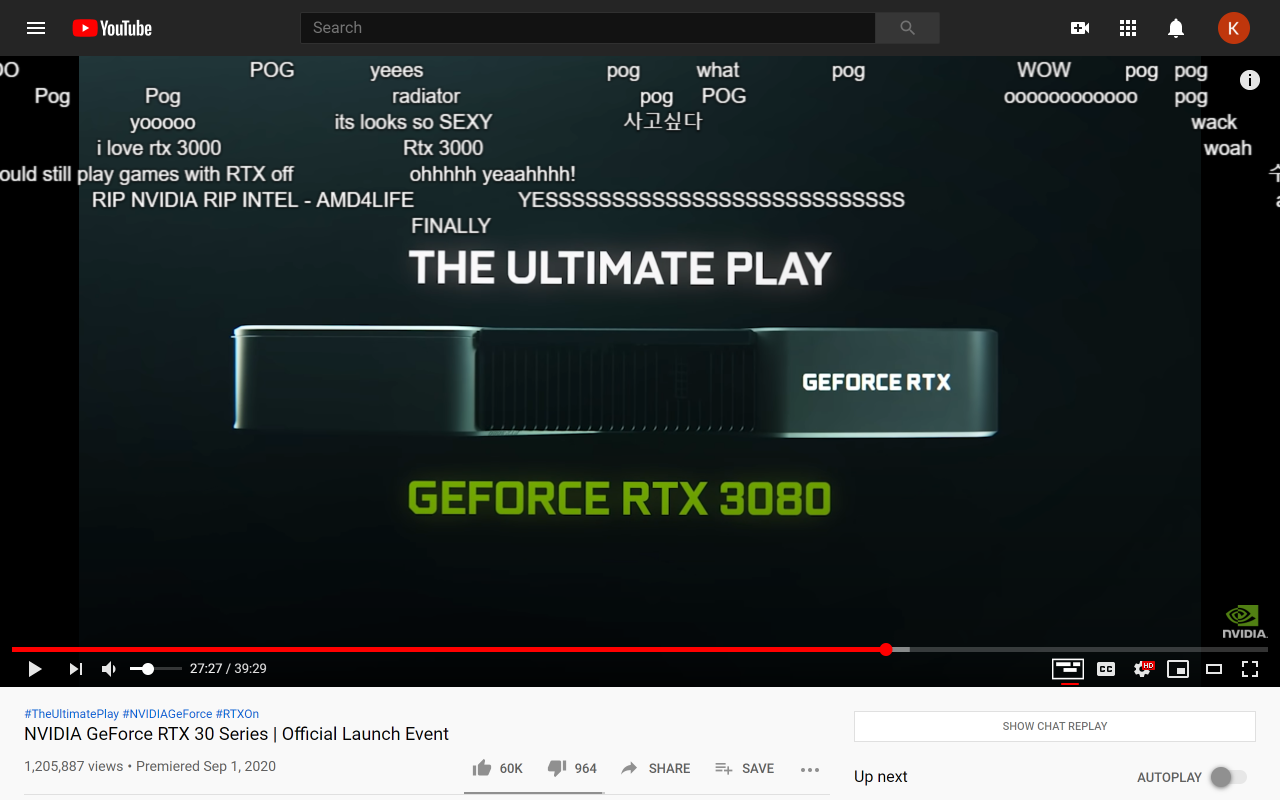Image resolution: width=1280 pixels, height=800 pixels.
Task: Open the notifications bell
Action: tap(1176, 28)
